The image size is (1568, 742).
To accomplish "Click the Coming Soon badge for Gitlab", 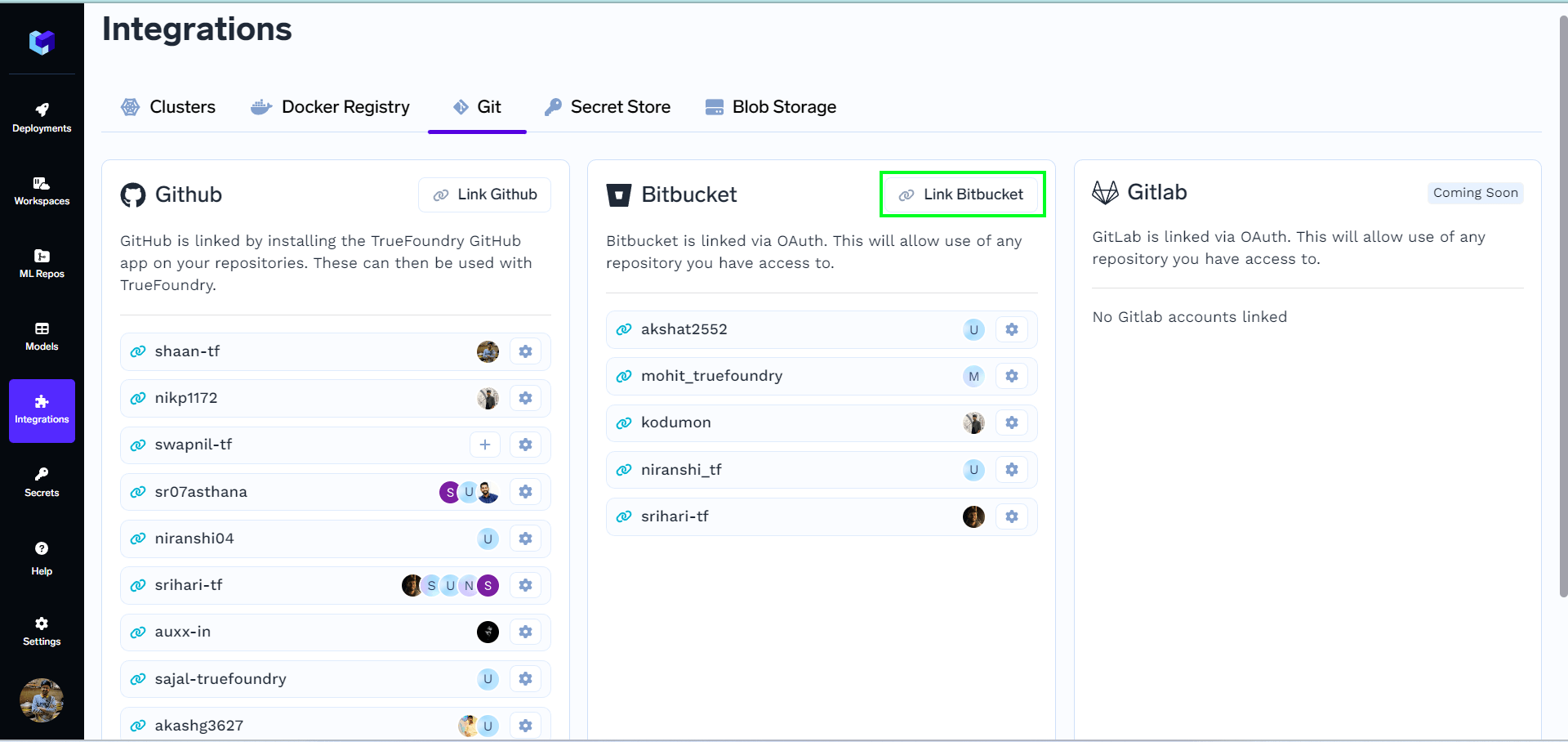I will coord(1475,193).
